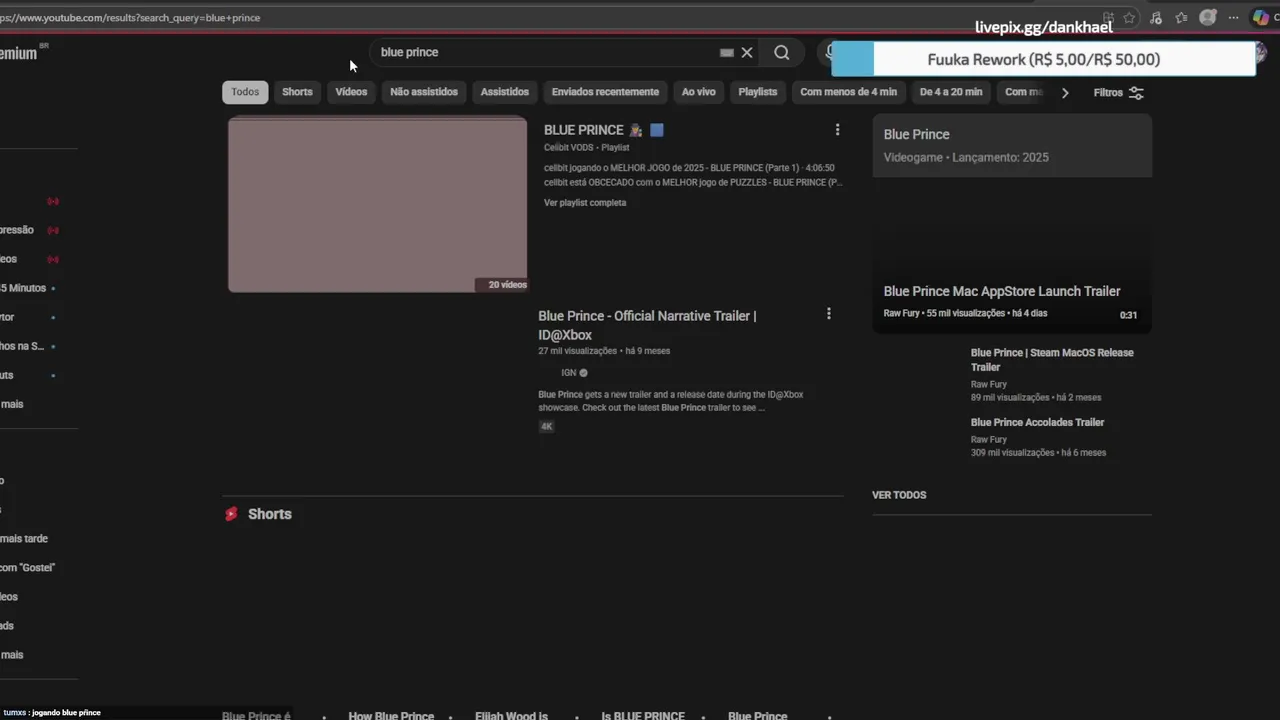Click the red Shorts section icon
The image size is (1280, 720).
click(x=231, y=514)
